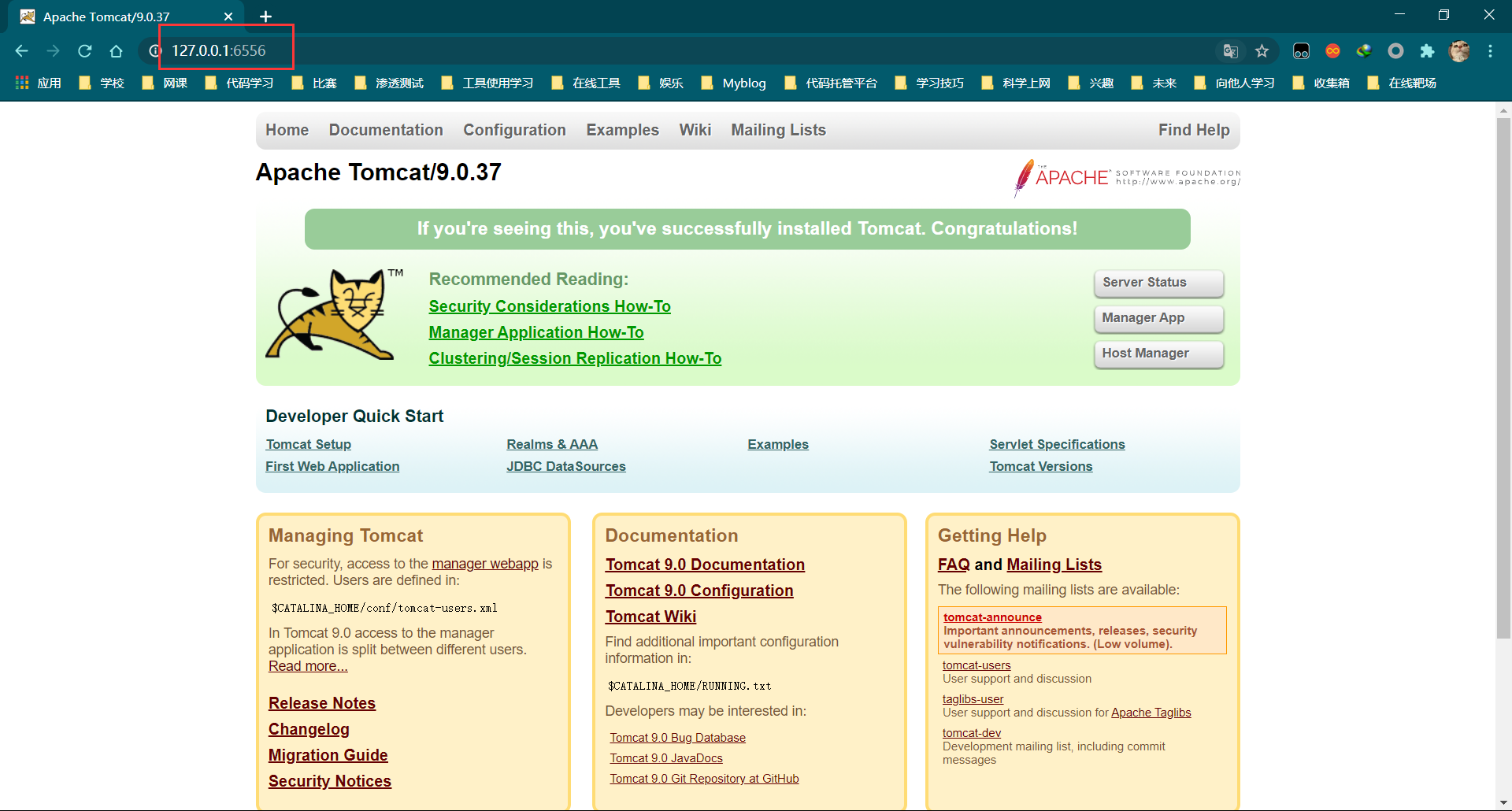Open the Servlet Specifications link
This screenshot has height=811, width=1512.
(1057, 444)
